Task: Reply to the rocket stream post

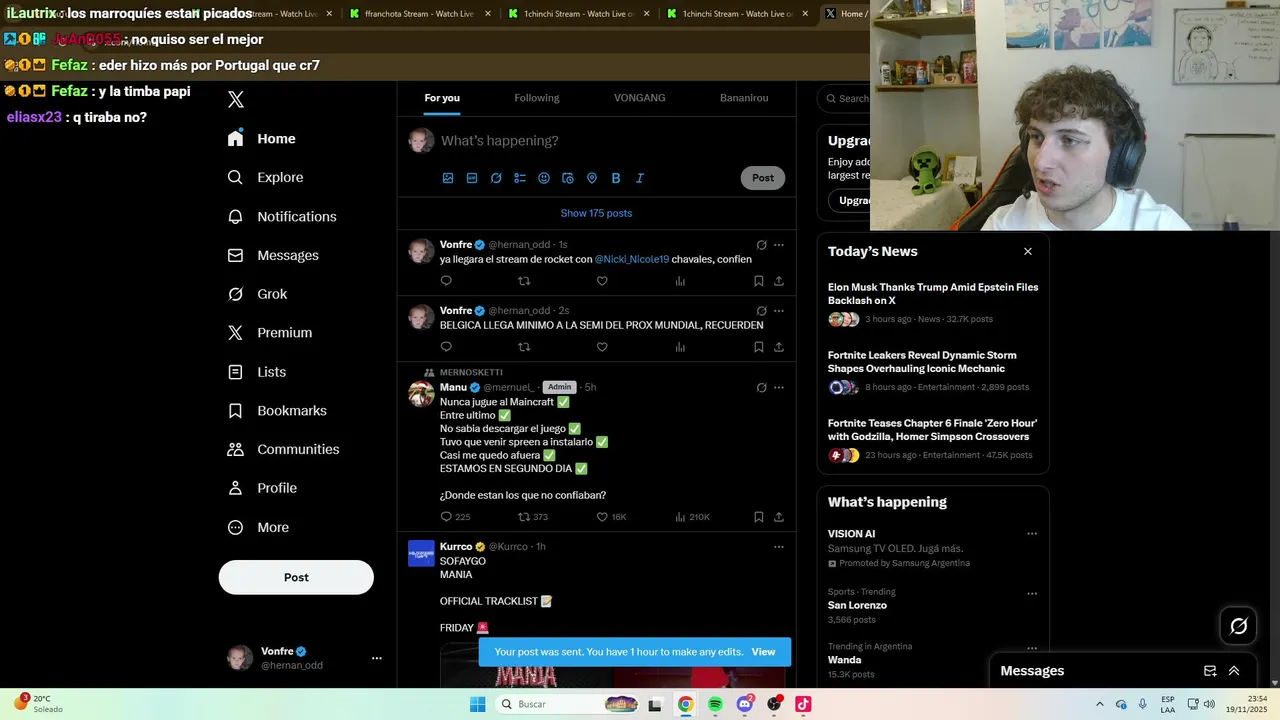Action: pyautogui.click(x=446, y=281)
